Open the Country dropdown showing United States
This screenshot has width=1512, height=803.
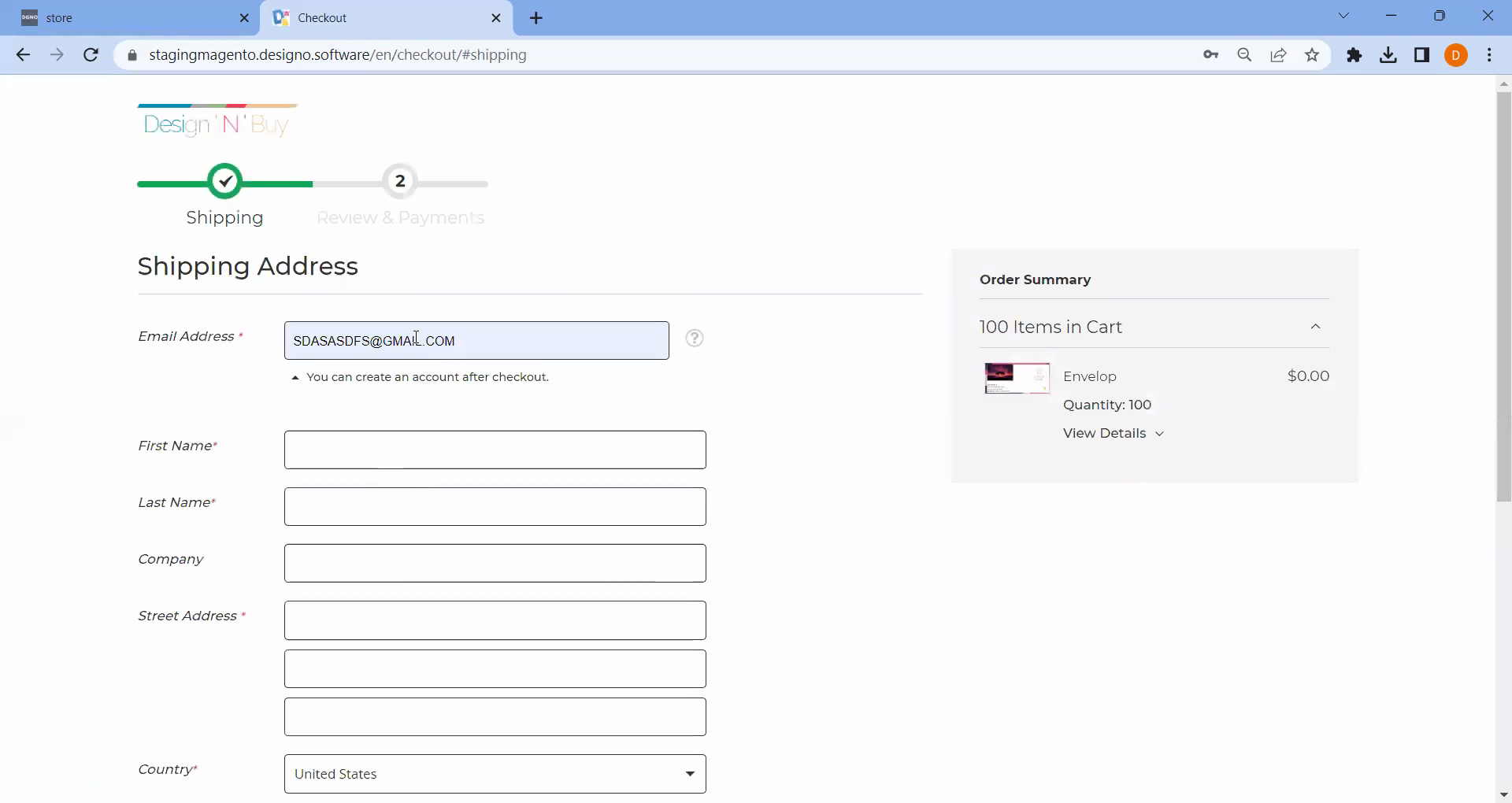(x=495, y=774)
